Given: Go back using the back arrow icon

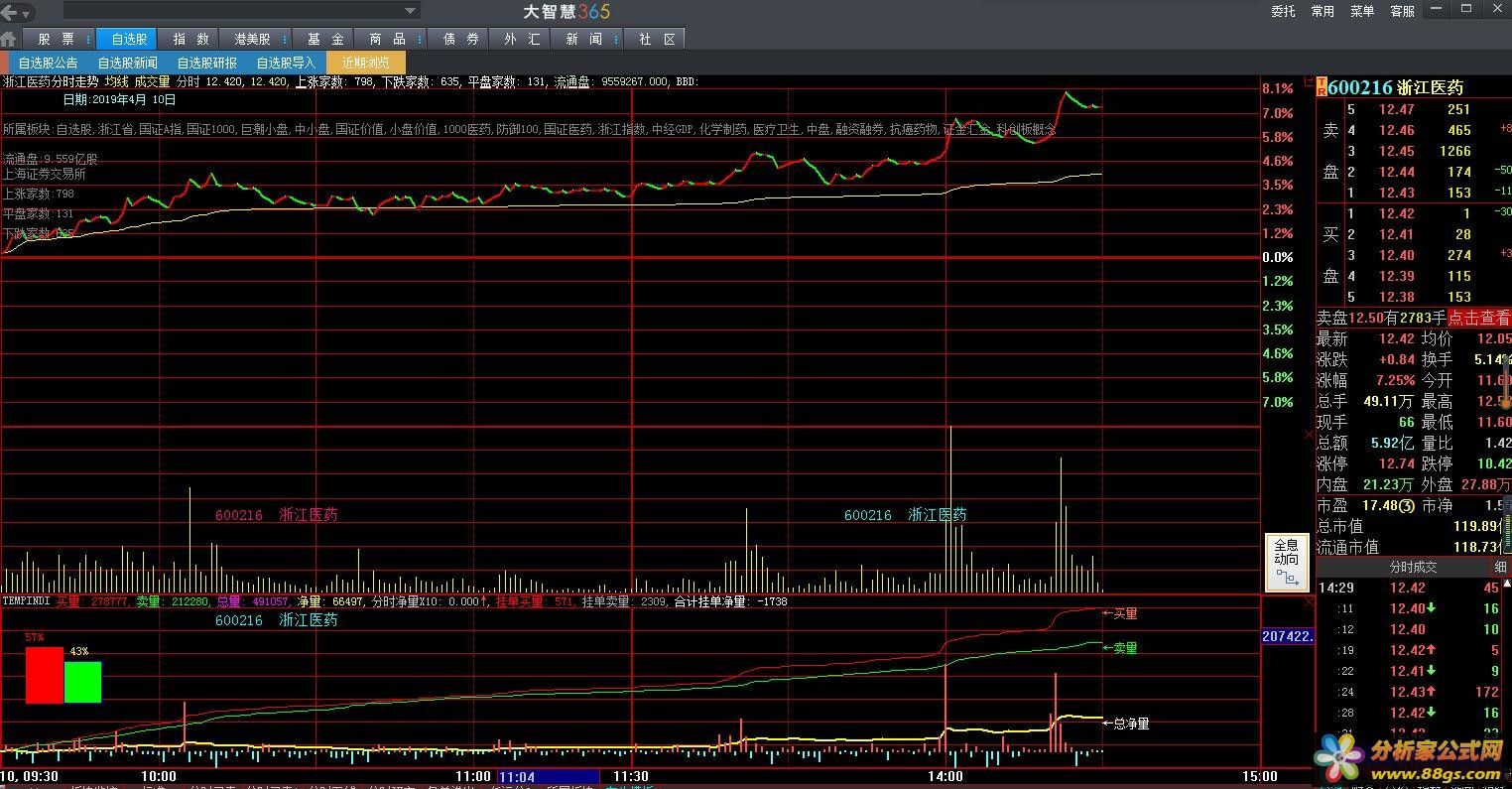Looking at the screenshot, I should click(9, 12).
